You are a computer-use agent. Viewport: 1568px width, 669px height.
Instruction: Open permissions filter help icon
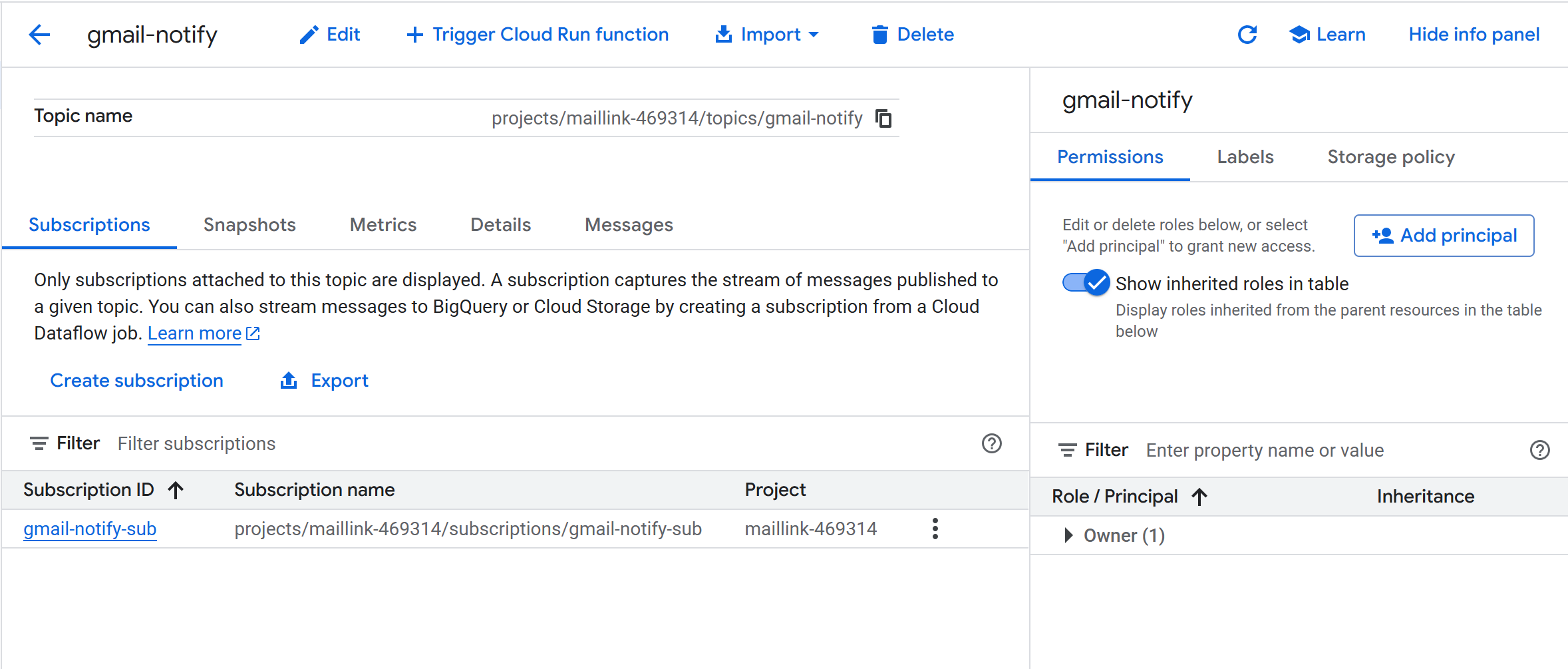coord(1539,450)
